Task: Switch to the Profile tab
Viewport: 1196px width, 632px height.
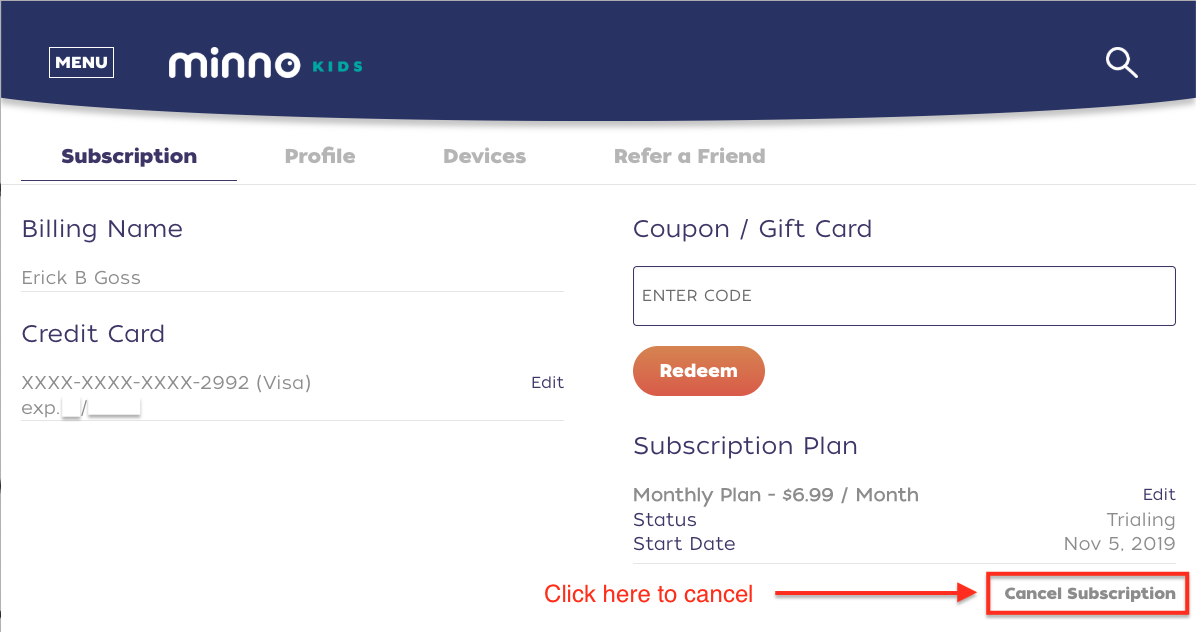Action: pos(320,156)
